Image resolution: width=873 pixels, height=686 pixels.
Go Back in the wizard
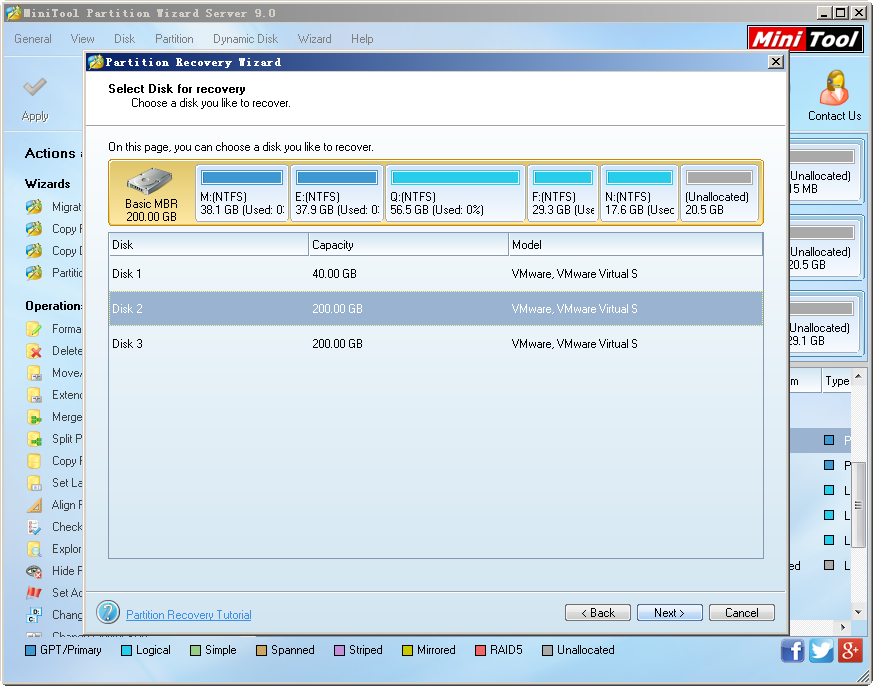597,612
